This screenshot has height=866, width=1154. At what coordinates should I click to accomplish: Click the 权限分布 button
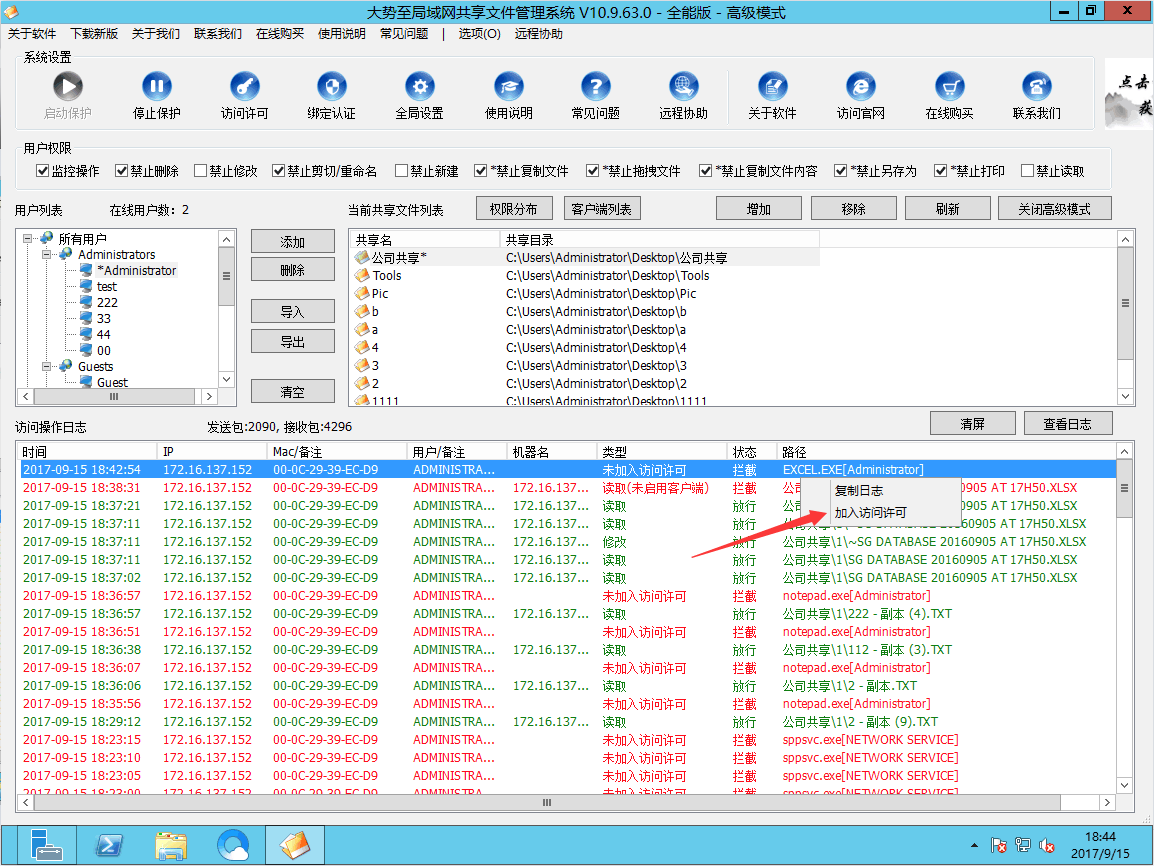(x=513, y=209)
